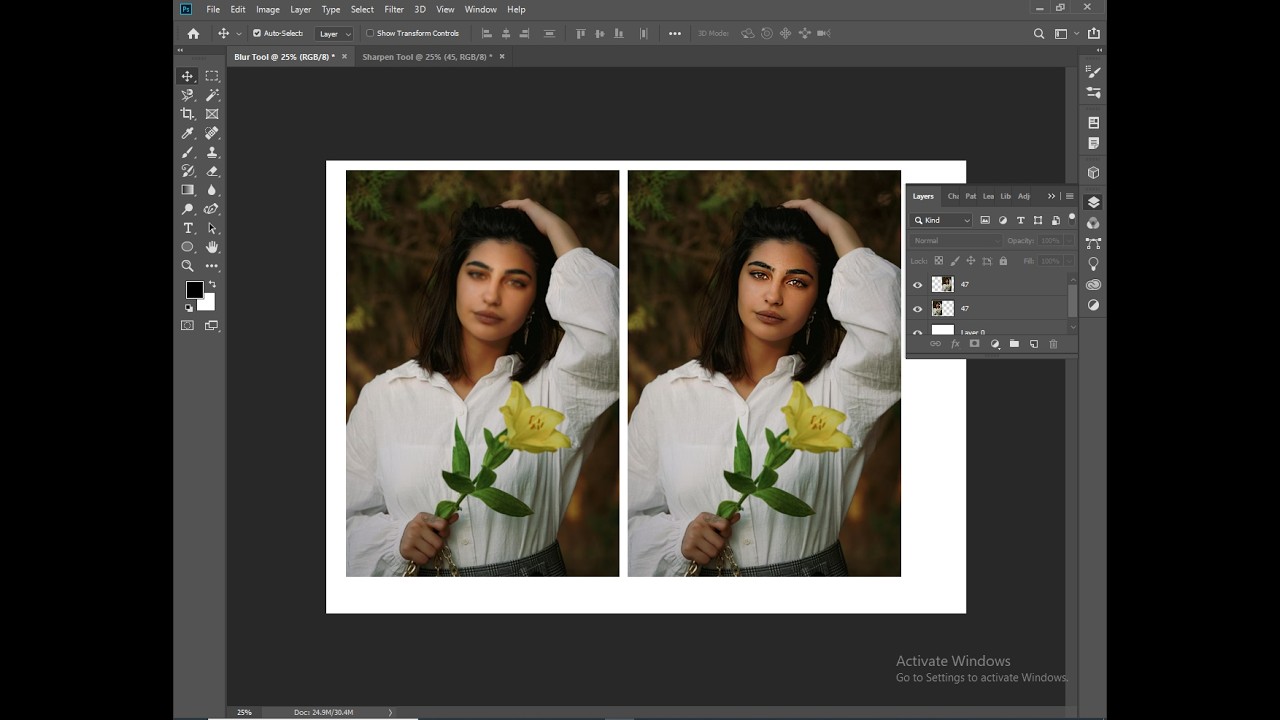Open the white background color swatch
Image resolution: width=1280 pixels, height=720 pixels.
[207, 303]
